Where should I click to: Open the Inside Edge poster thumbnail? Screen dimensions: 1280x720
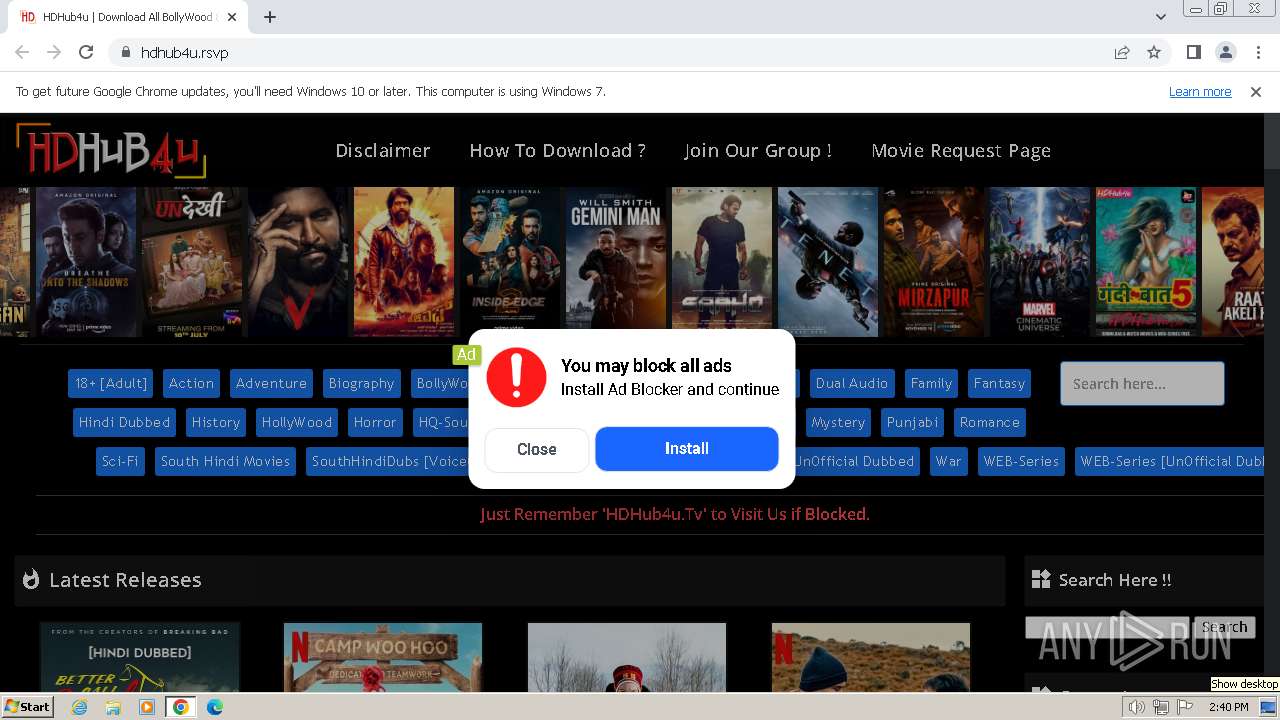coord(510,262)
